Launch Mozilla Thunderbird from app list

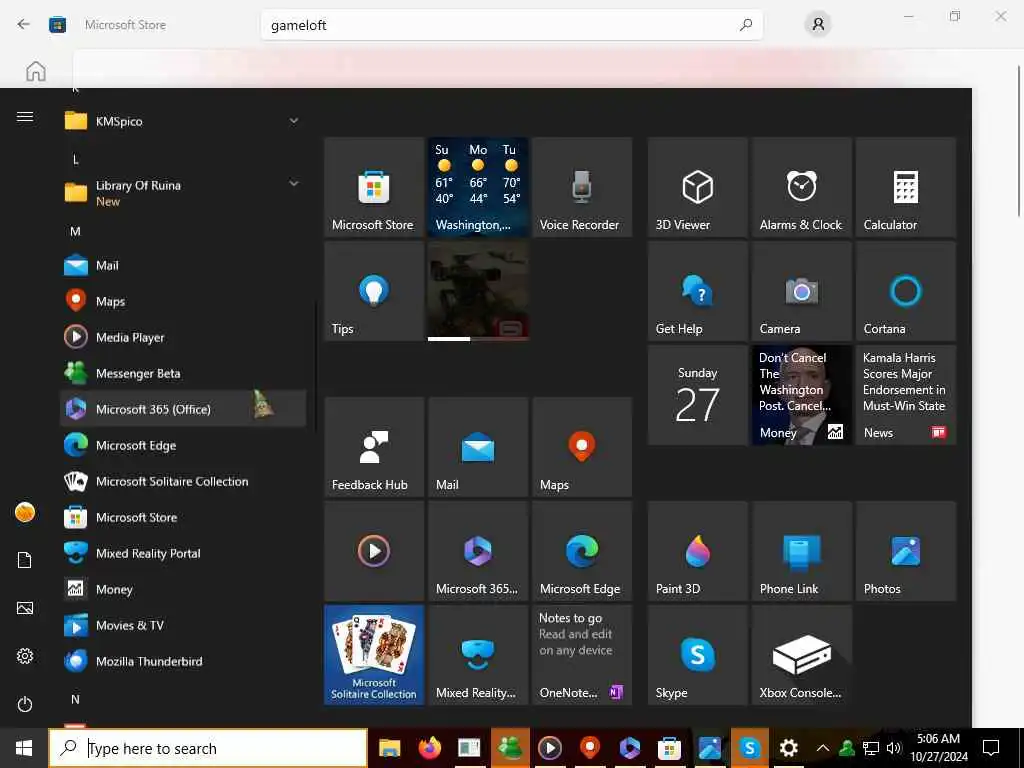coord(183,661)
